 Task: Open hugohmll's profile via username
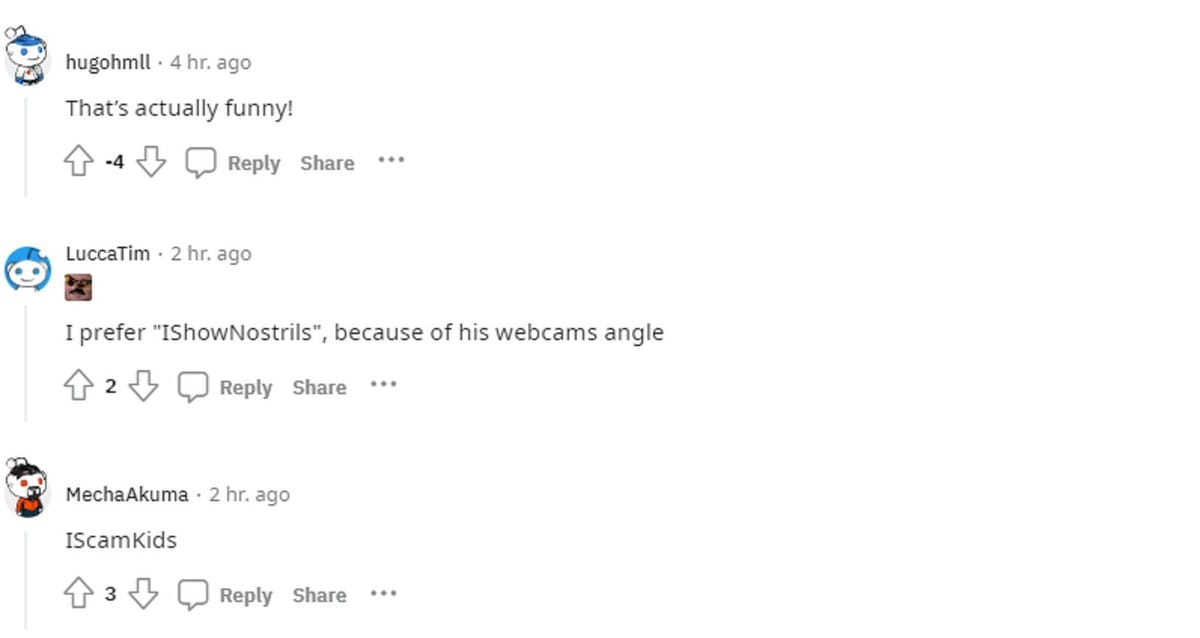pos(108,62)
